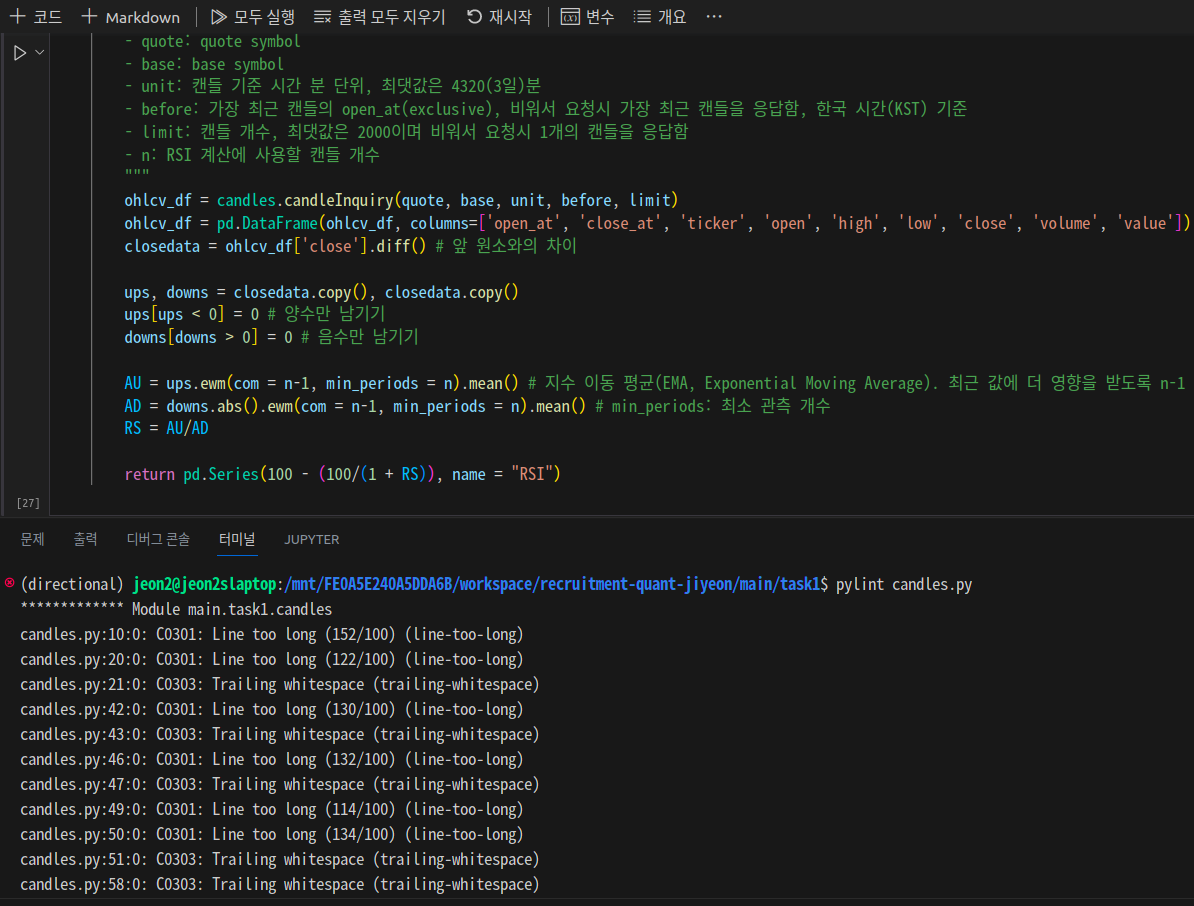This screenshot has width=1194, height=906.
Task: Click the 'closedata = ohlcv_df' code line
Action: pos(350,246)
